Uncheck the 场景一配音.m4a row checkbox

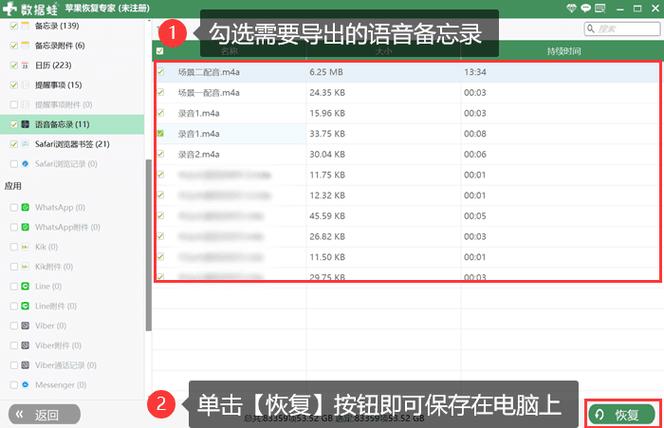161,92
